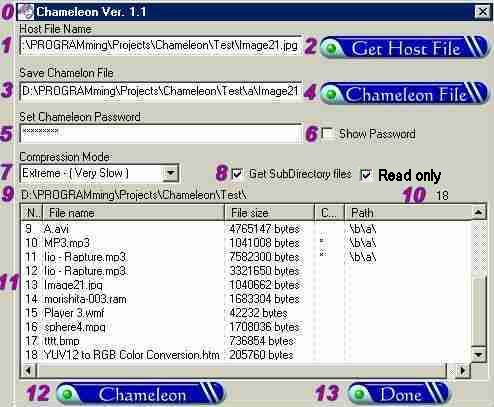Sort by File size column header
494x407 pixels.
pyautogui.click(x=269, y=213)
